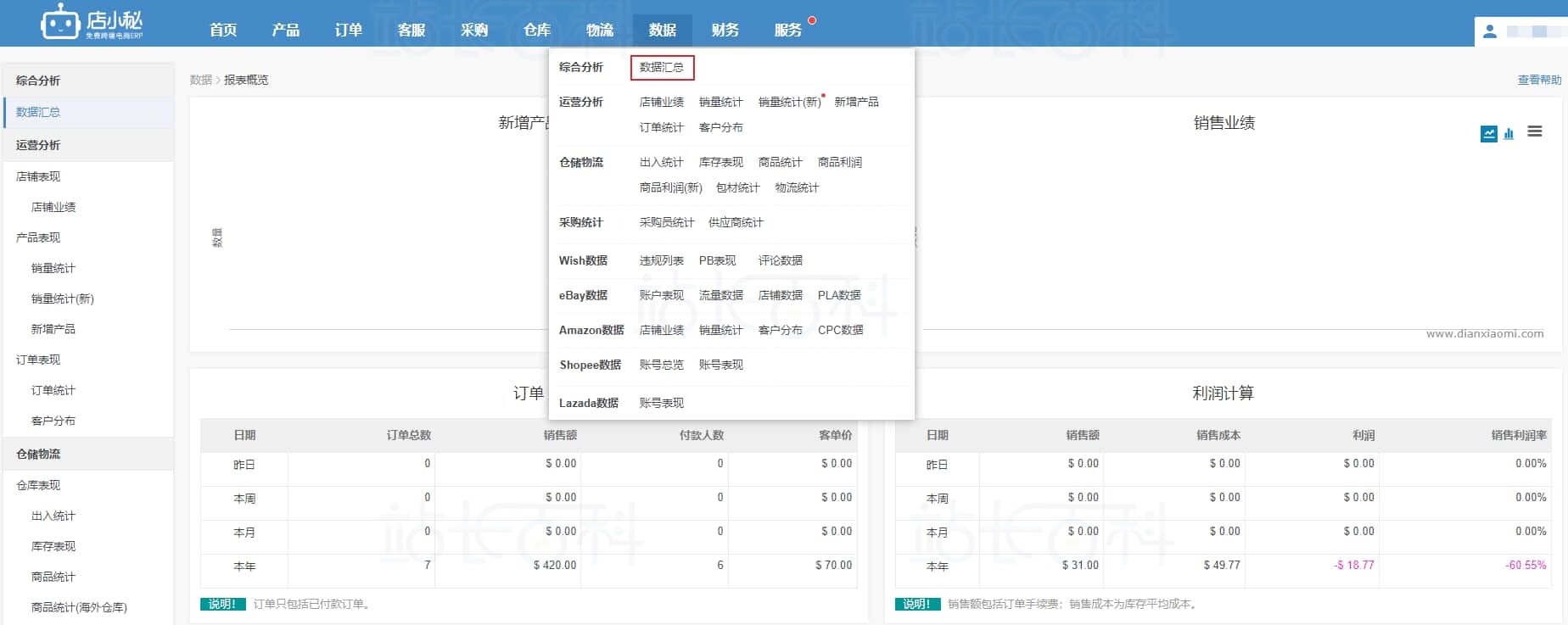This screenshot has height=625, width=1568.
Task: Collapse the 仓储物流 sidebar section header
Action: click(x=38, y=454)
